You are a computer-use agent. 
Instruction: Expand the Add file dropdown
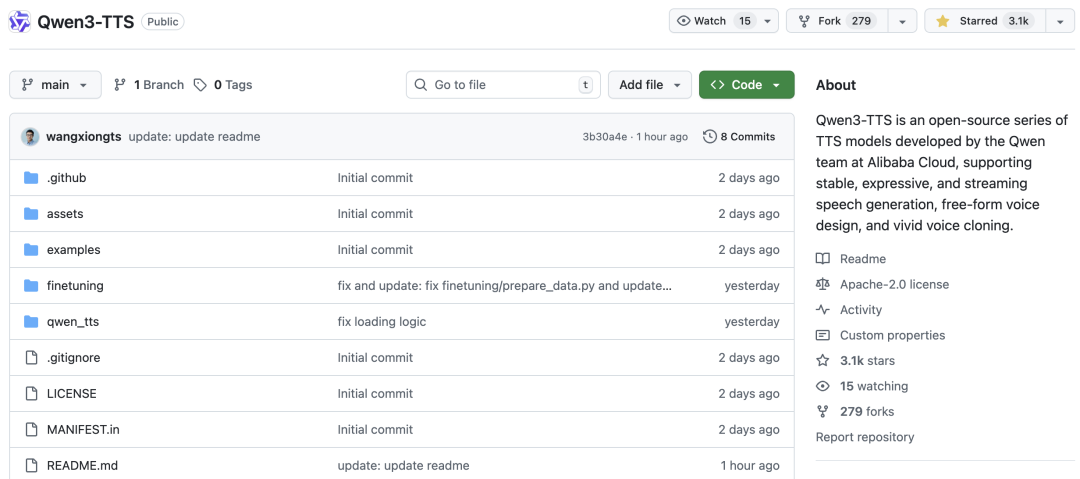pos(650,85)
